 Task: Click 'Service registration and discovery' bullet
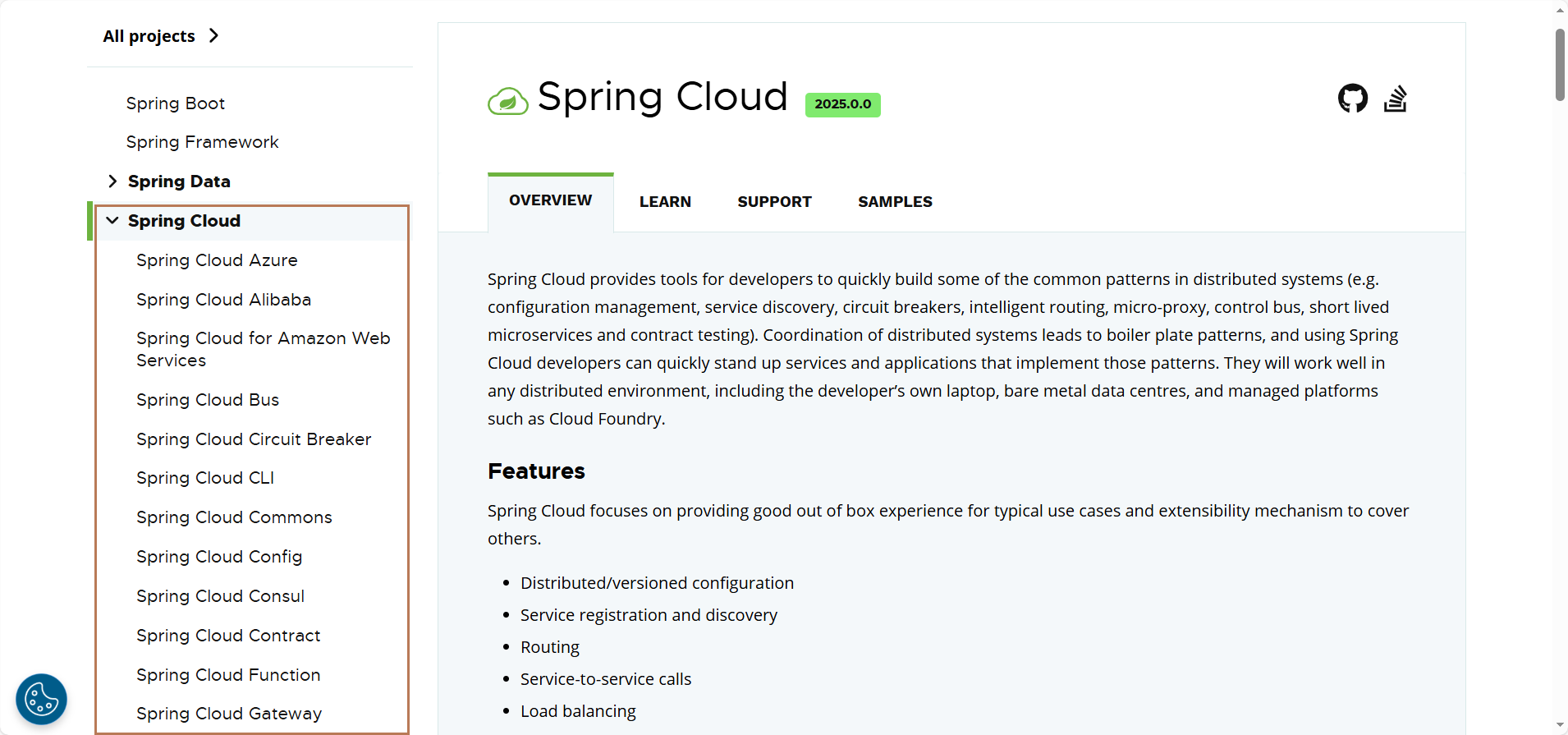[x=649, y=615]
